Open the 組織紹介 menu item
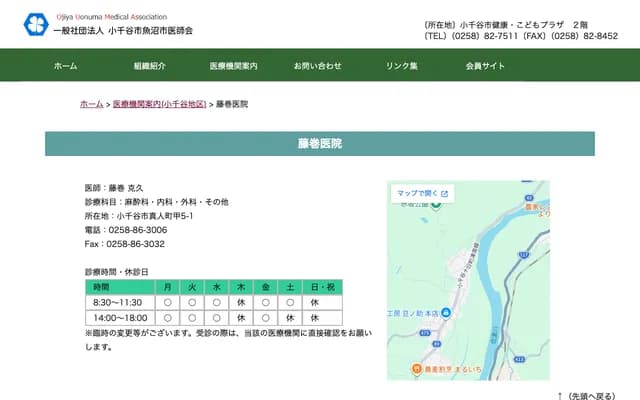 pos(149,65)
